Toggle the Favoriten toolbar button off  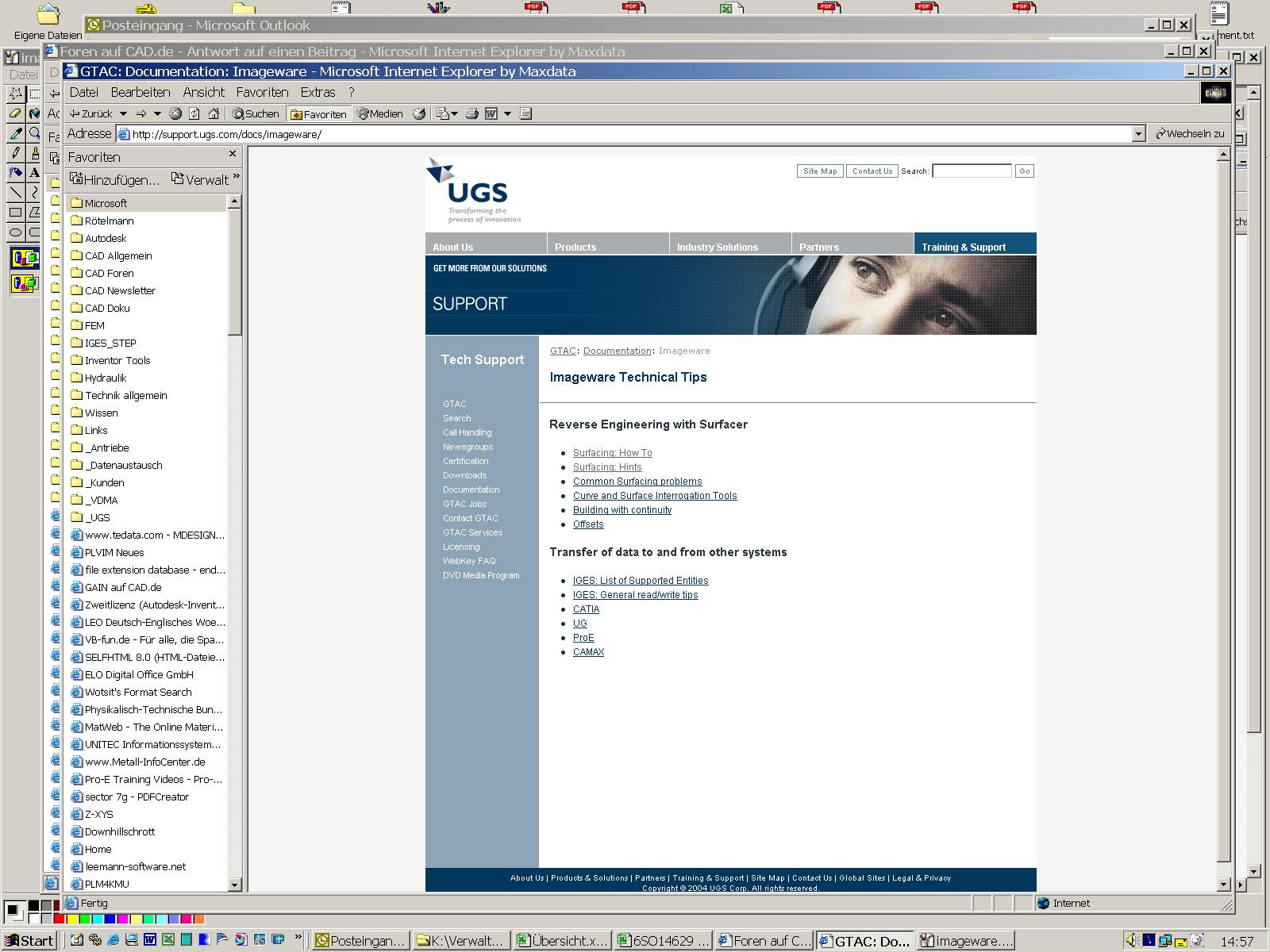[317, 113]
